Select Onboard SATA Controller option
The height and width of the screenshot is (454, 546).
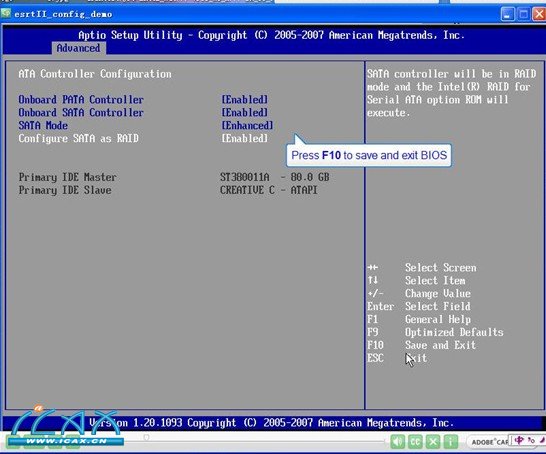81,112
